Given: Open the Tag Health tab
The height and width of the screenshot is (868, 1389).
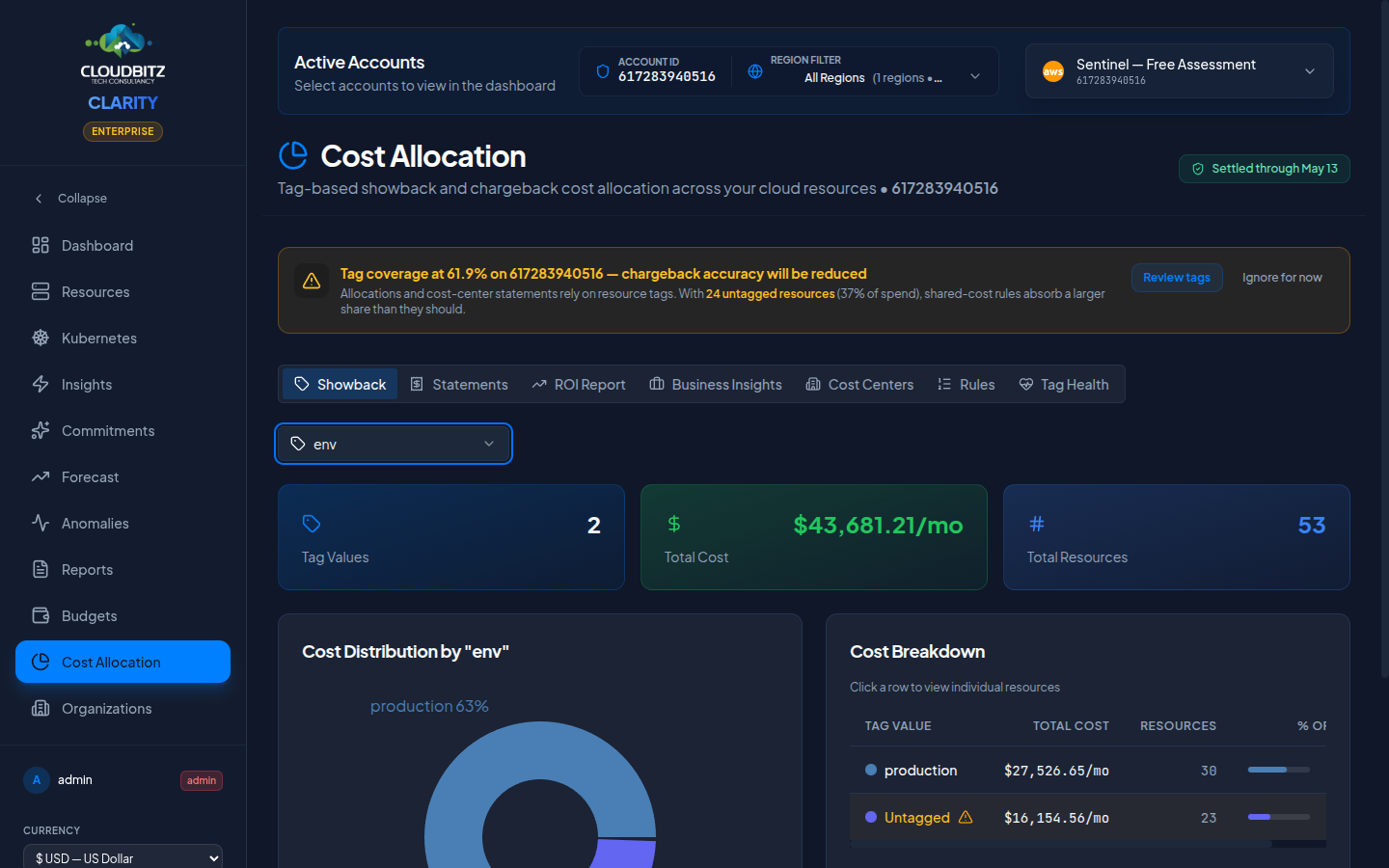Looking at the screenshot, I should (x=1064, y=384).
